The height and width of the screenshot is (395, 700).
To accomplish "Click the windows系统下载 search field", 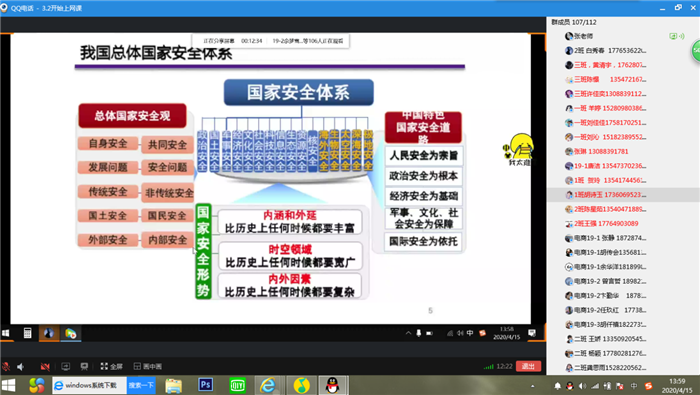I will pos(90,385).
